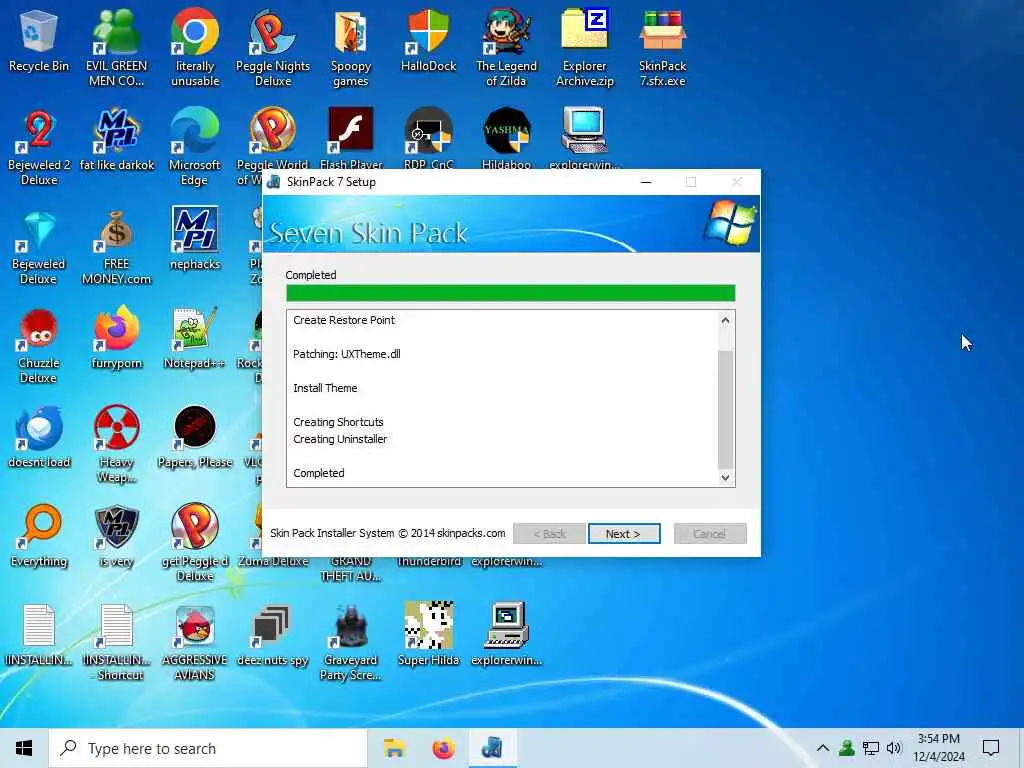Select FREE MONEY.com money bag icon
Viewport: 1024px width, 768px height.
point(116,247)
